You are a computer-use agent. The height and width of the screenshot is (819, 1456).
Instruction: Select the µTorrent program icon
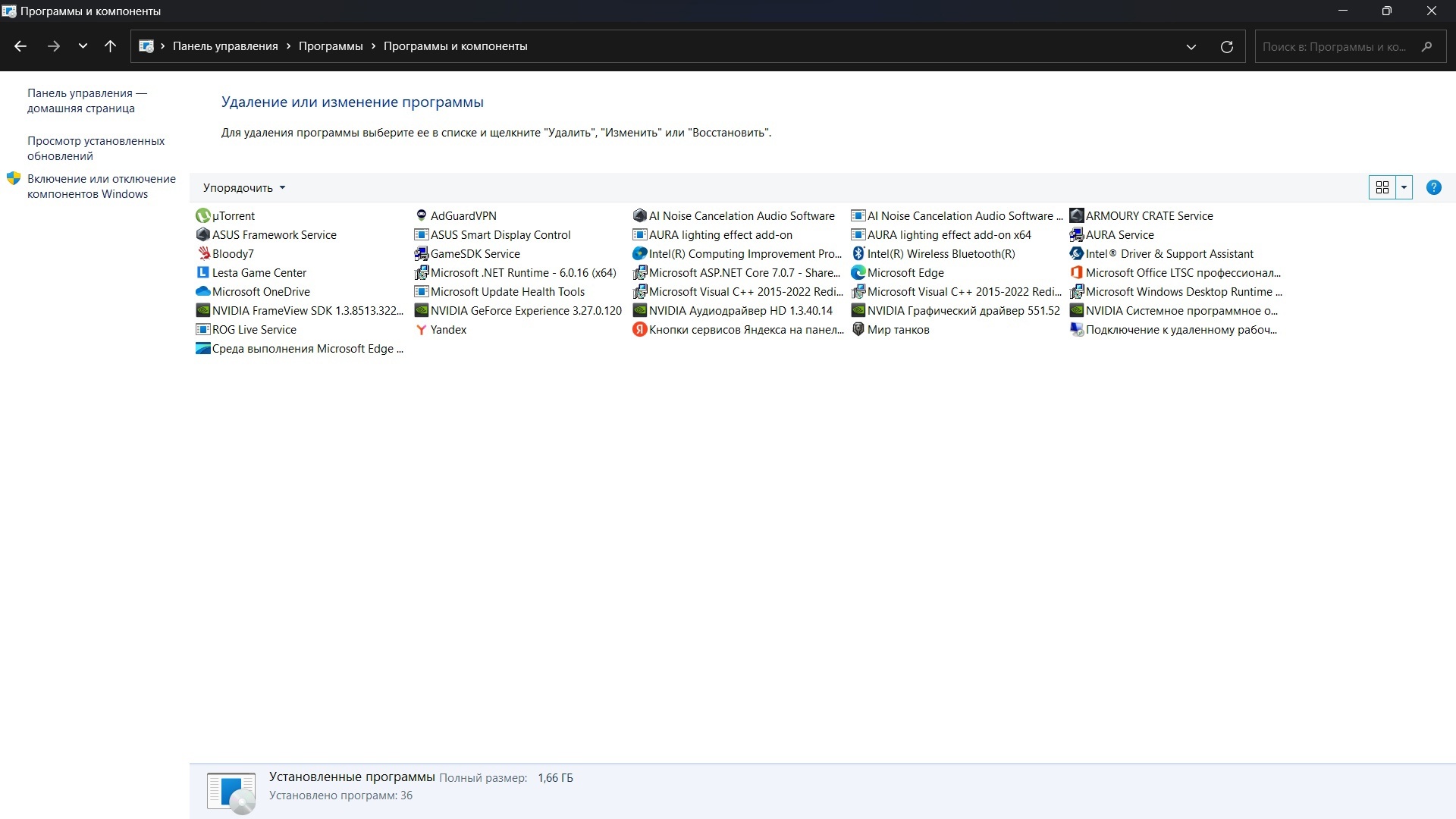pyautogui.click(x=202, y=216)
